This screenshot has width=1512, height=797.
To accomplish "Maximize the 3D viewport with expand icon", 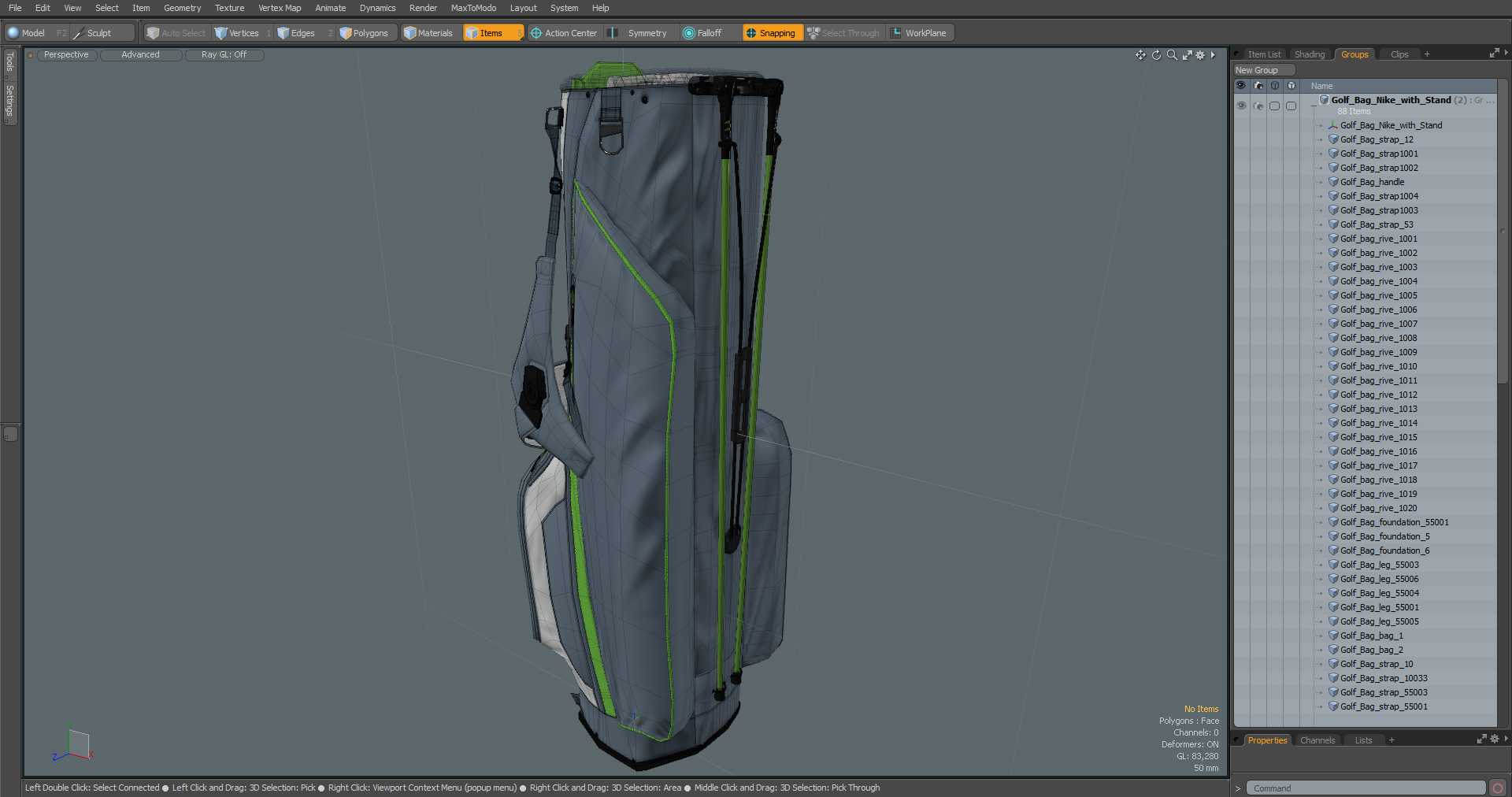I will point(1187,55).
